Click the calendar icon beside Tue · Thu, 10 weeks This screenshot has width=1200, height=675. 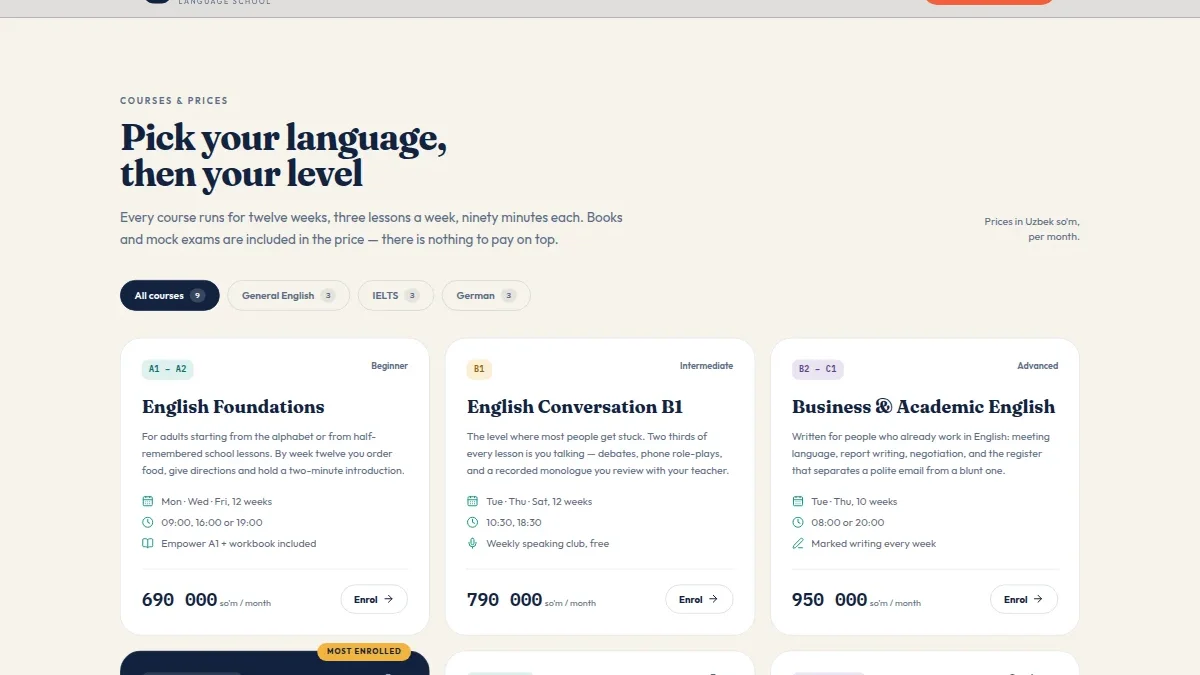(x=798, y=501)
